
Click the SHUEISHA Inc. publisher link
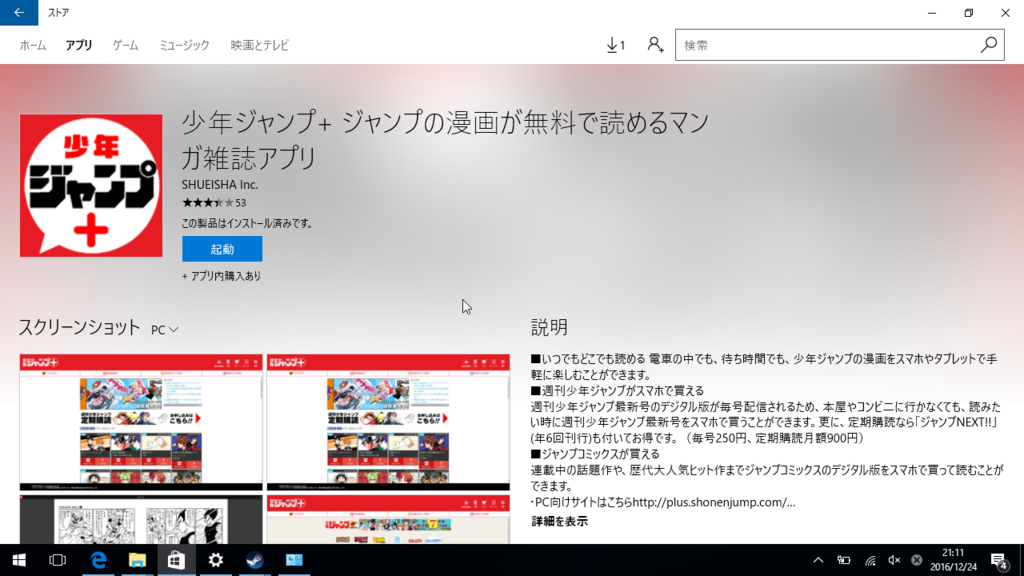pos(220,185)
